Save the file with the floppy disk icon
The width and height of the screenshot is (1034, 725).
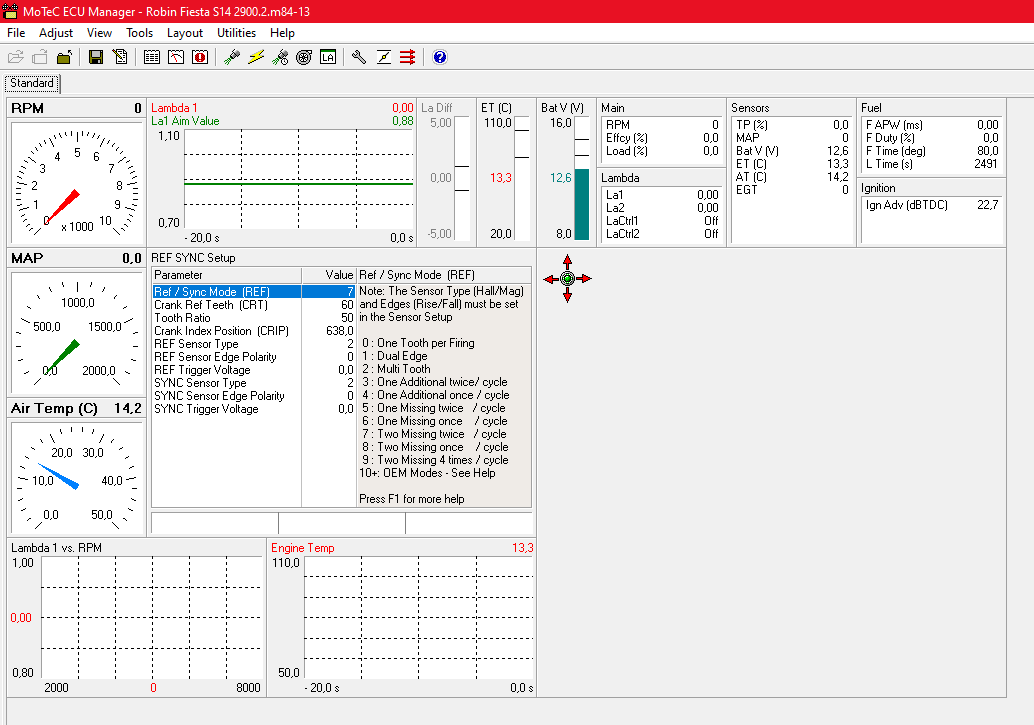coord(96,57)
